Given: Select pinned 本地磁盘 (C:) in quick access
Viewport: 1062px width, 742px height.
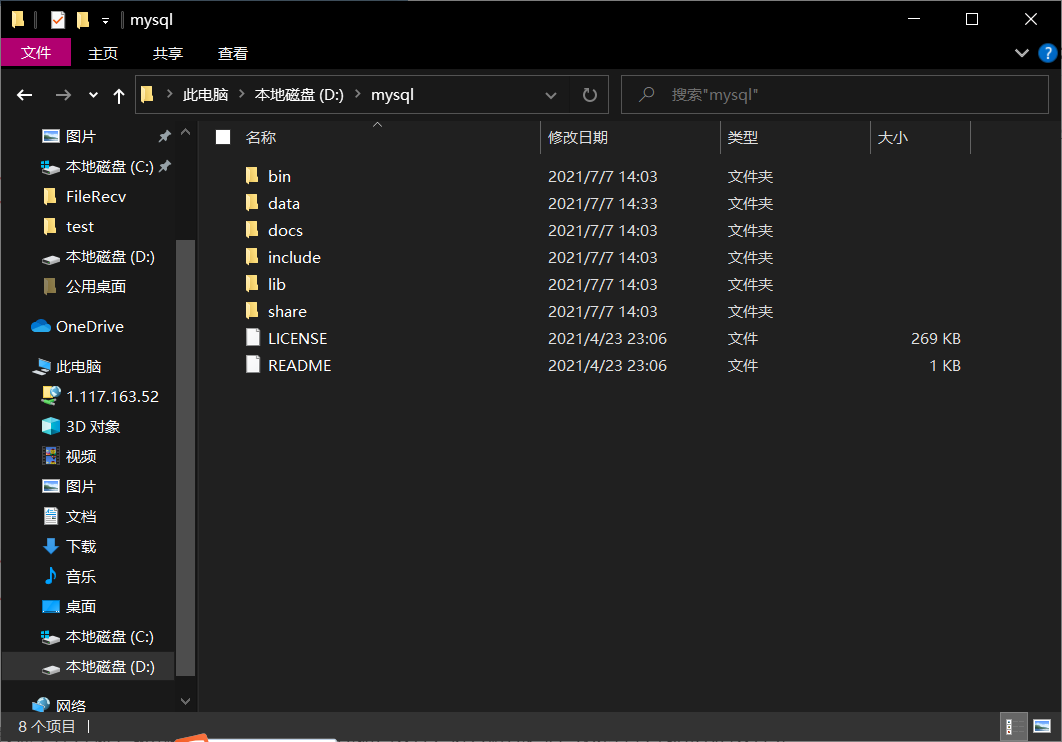Looking at the screenshot, I should point(98,167).
